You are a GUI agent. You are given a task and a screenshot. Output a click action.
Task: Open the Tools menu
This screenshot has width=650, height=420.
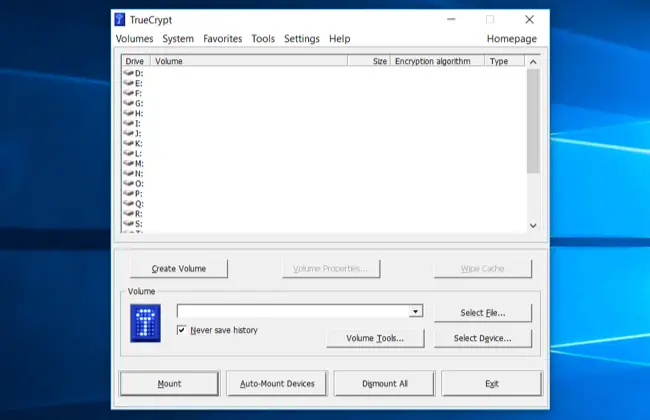point(263,39)
